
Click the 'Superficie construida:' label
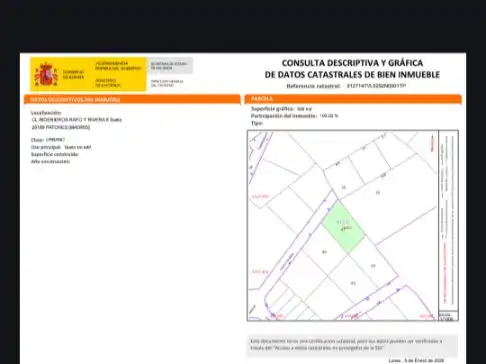pyautogui.click(x=55, y=154)
